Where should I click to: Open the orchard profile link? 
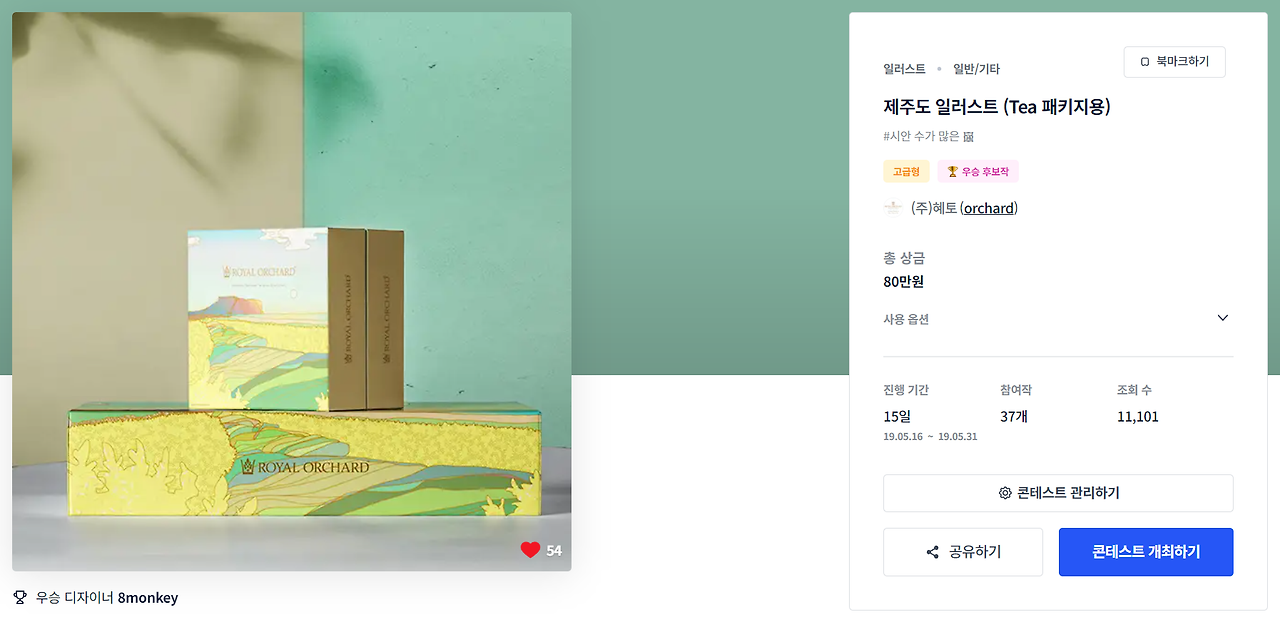click(x=988, y=208)
